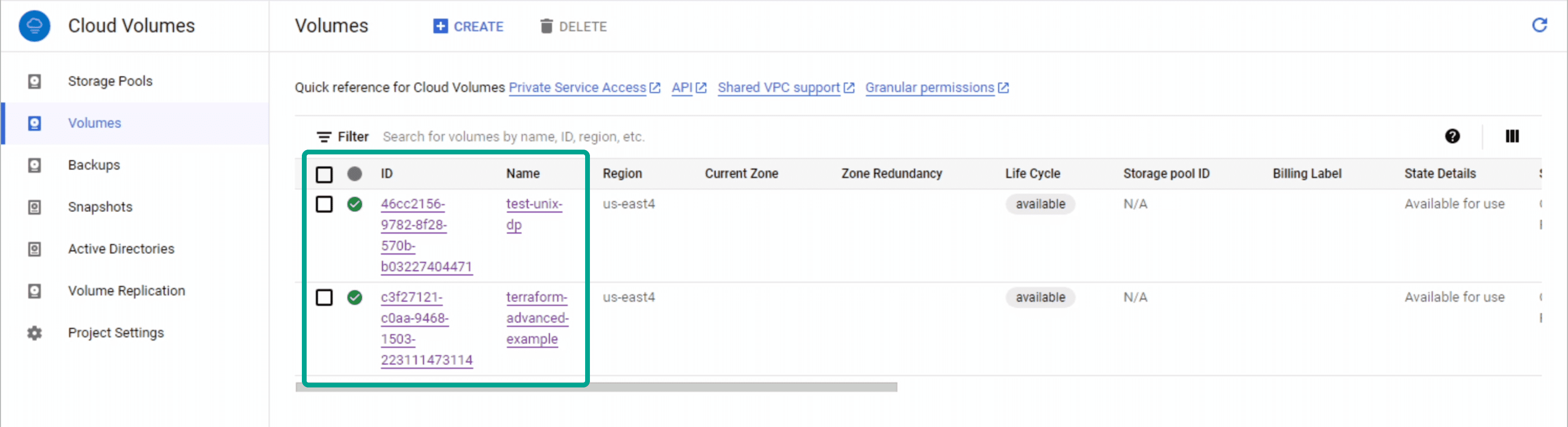Screen dimensions: 1568x427
Task: Open the Private Service Access link
Action: (577, 88)
